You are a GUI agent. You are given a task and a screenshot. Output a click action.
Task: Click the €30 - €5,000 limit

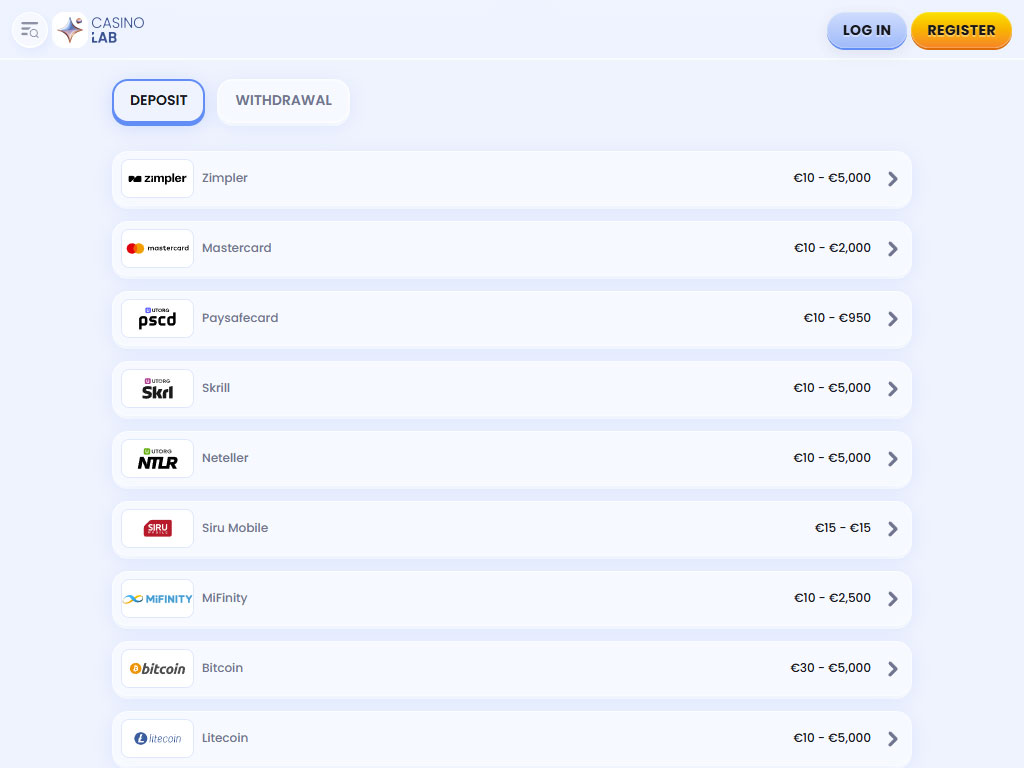[x=830, y=667]
